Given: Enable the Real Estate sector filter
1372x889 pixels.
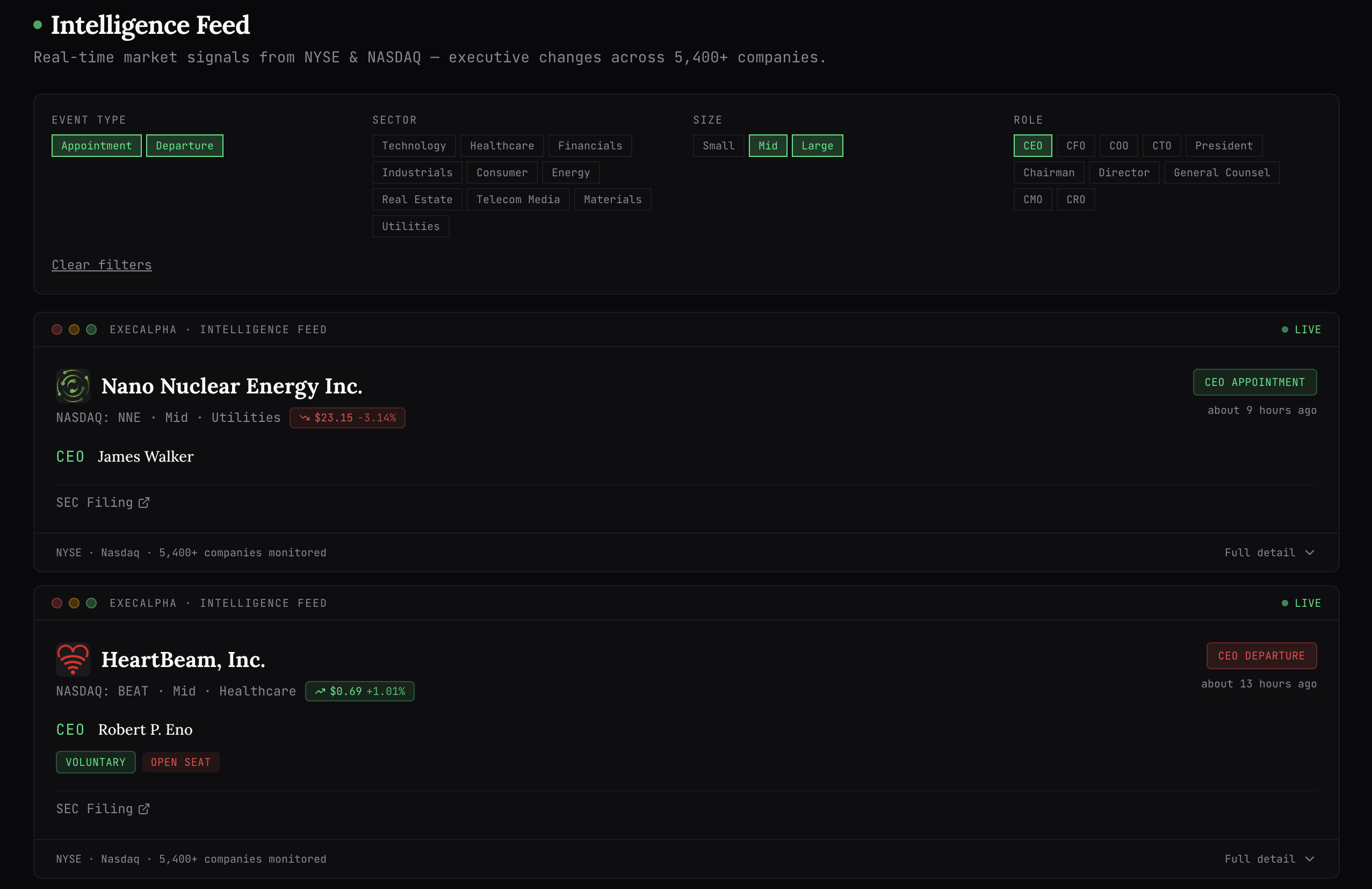Looking at the screenshot, I should coord(417,199).
